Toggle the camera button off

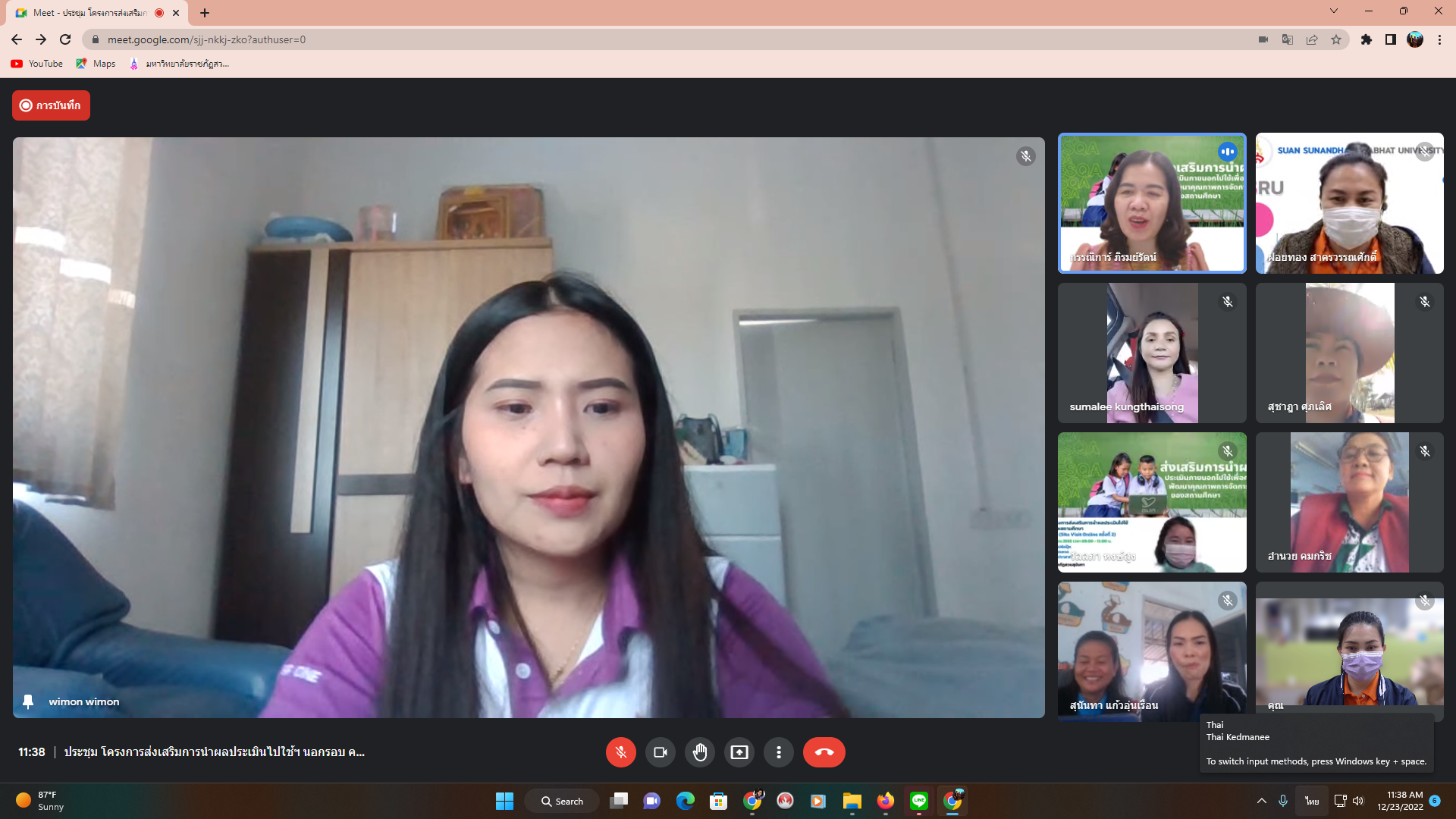[660, 752]
